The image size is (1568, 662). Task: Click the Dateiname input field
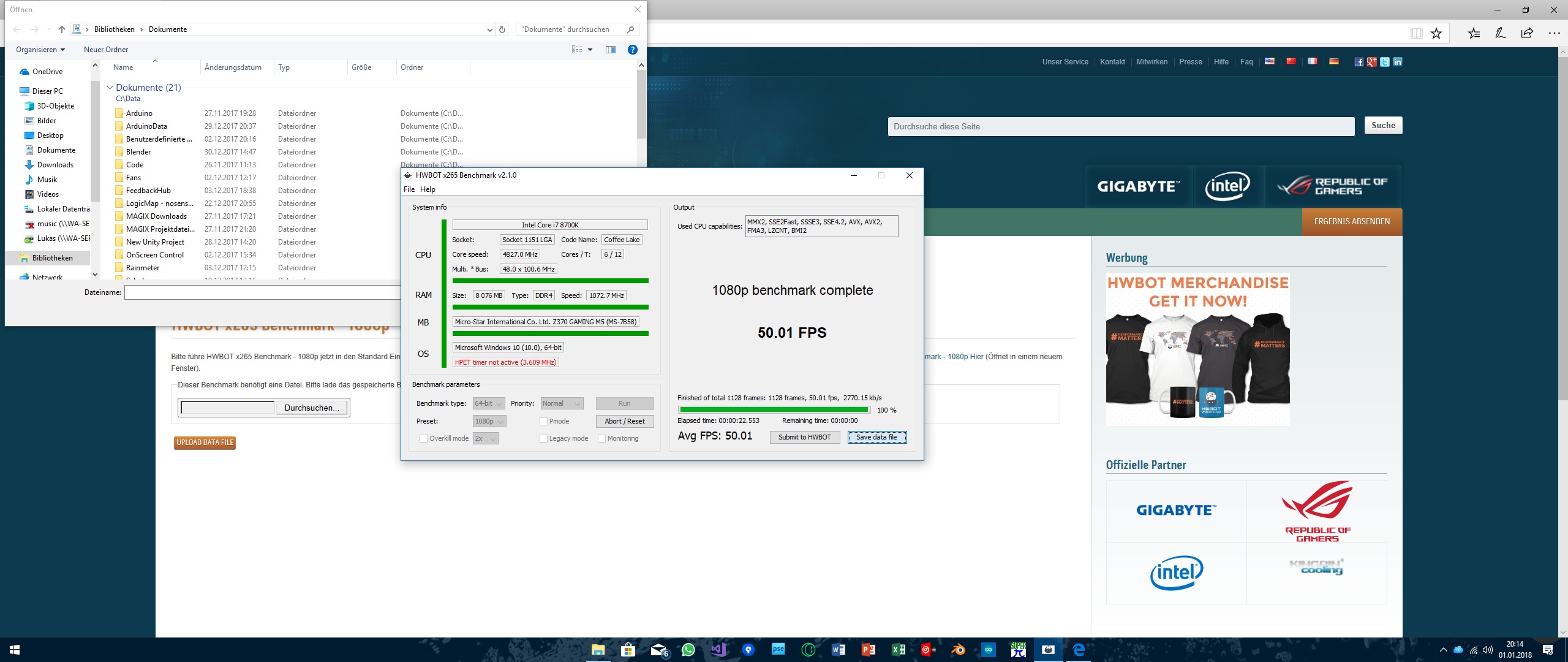[x=262, y=293]
